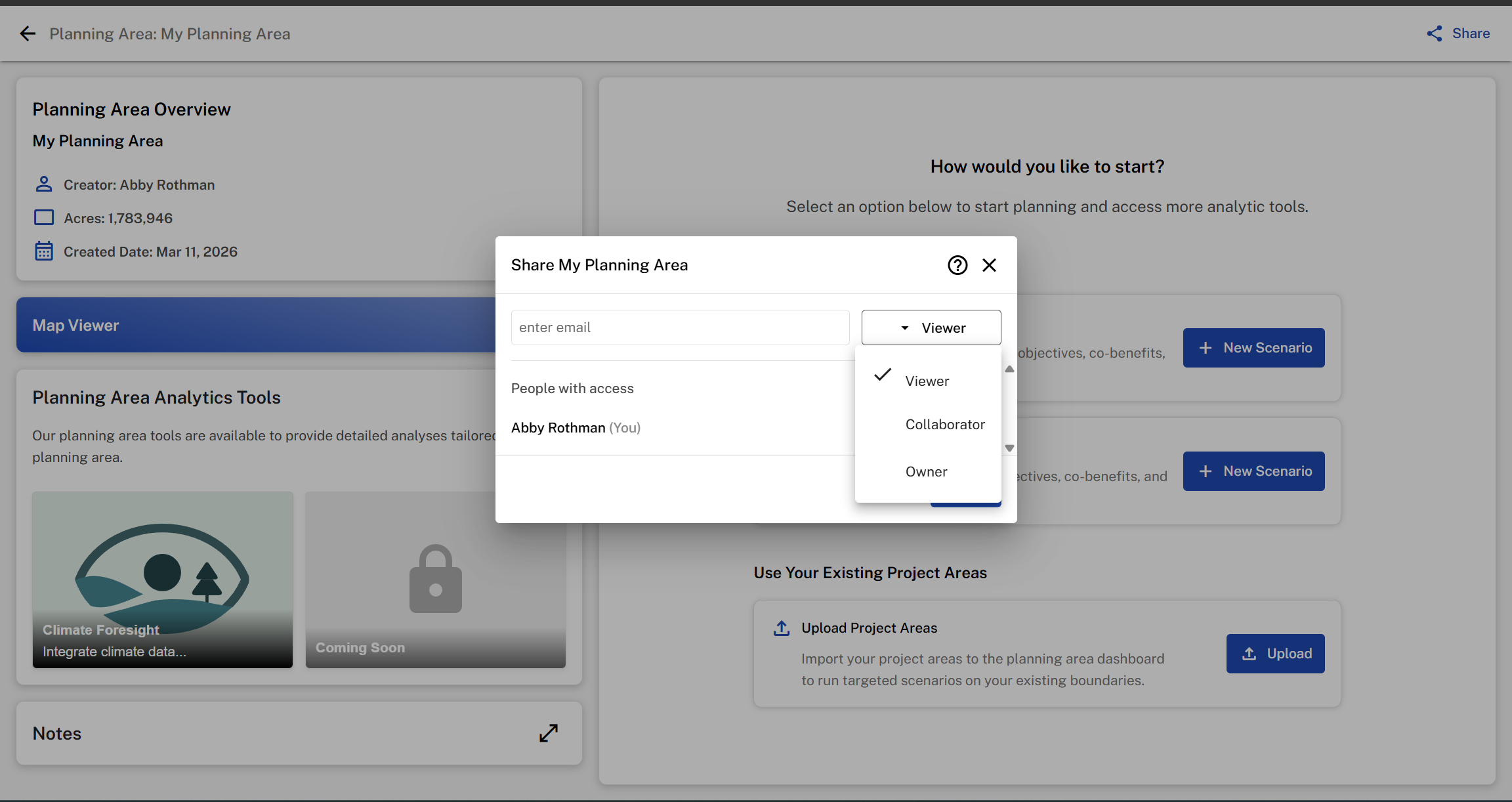Open the Viewer role dropdown
1512x802 pixels.
[x=931, y=327]
